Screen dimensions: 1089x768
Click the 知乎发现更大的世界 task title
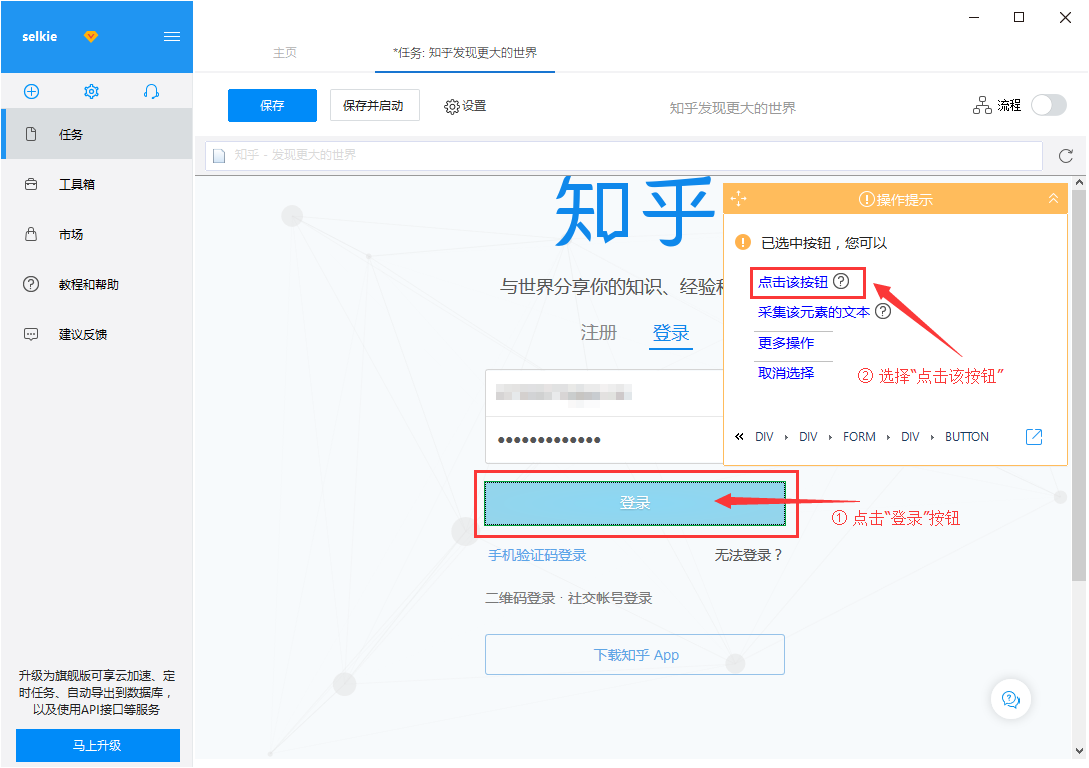733,108
